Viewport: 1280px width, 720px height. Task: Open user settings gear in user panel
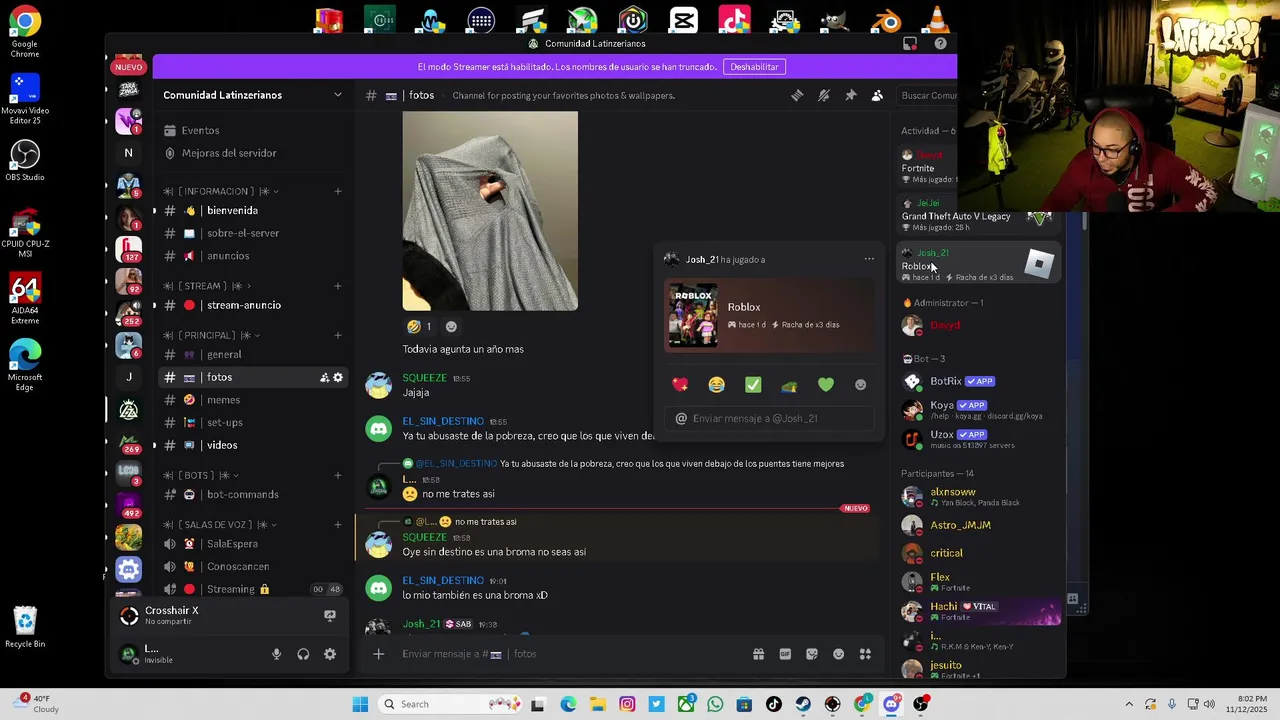pyautogui.click(x=330, y=654)
